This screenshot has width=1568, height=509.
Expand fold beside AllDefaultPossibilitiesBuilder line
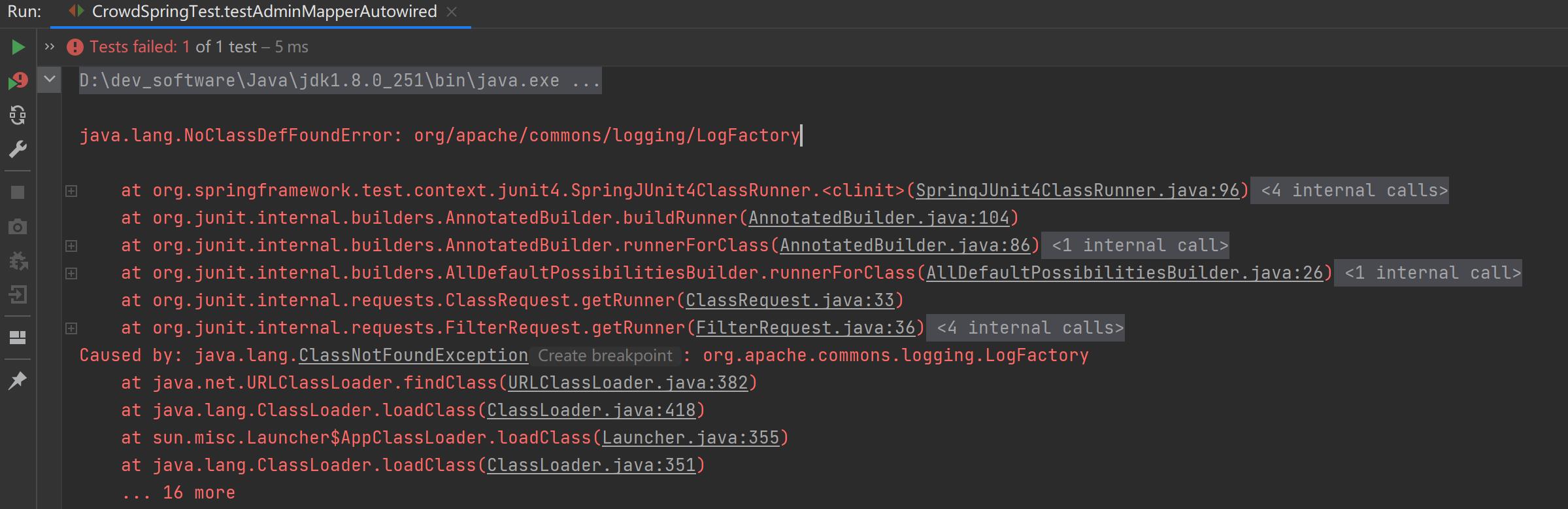point(71,273)
